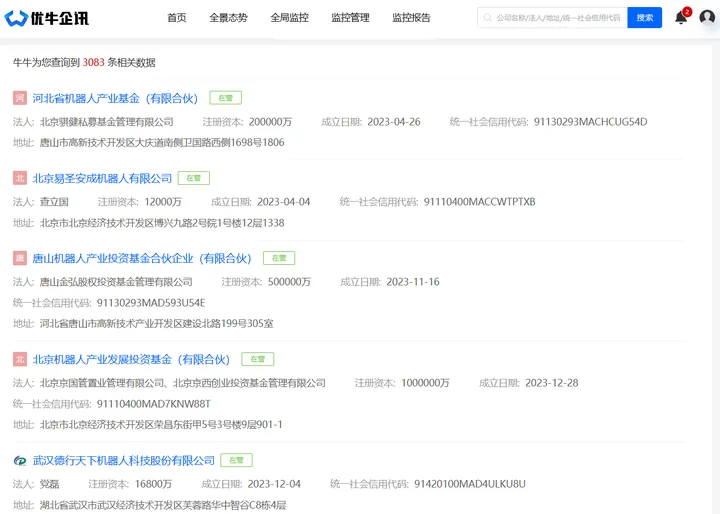
Task: Click 在营 status tag of 河北省机器人产业基金
Action: coord(225,98)
